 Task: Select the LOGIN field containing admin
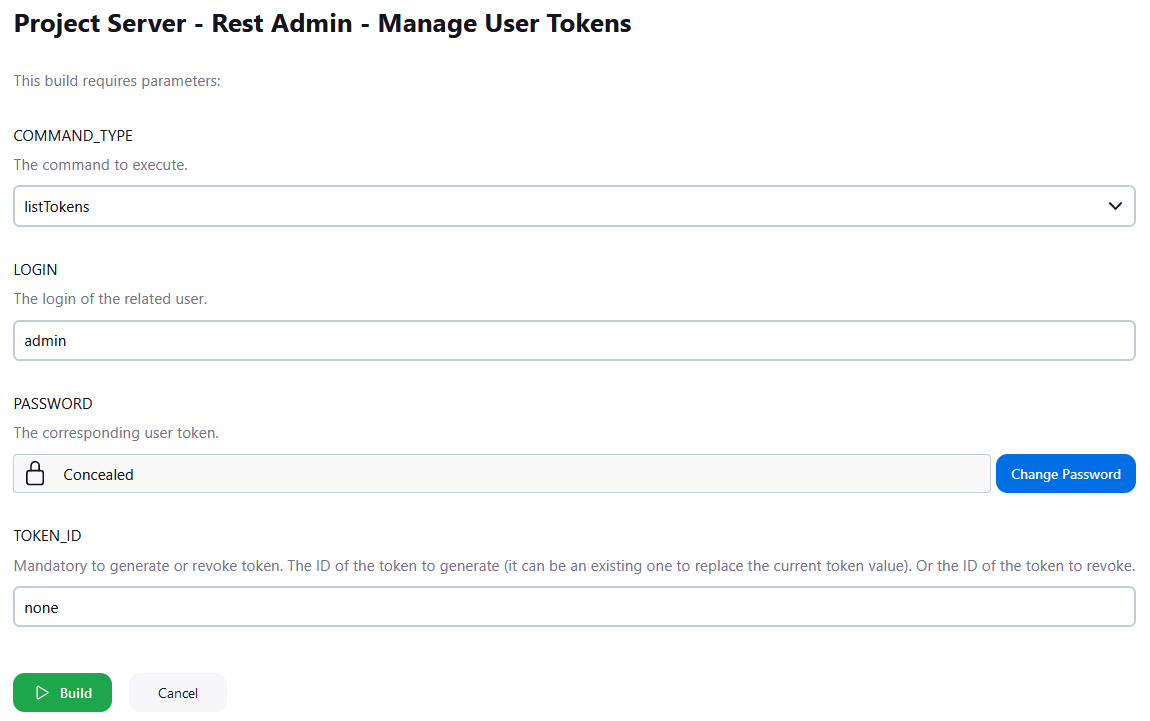[x=575, y=340]
